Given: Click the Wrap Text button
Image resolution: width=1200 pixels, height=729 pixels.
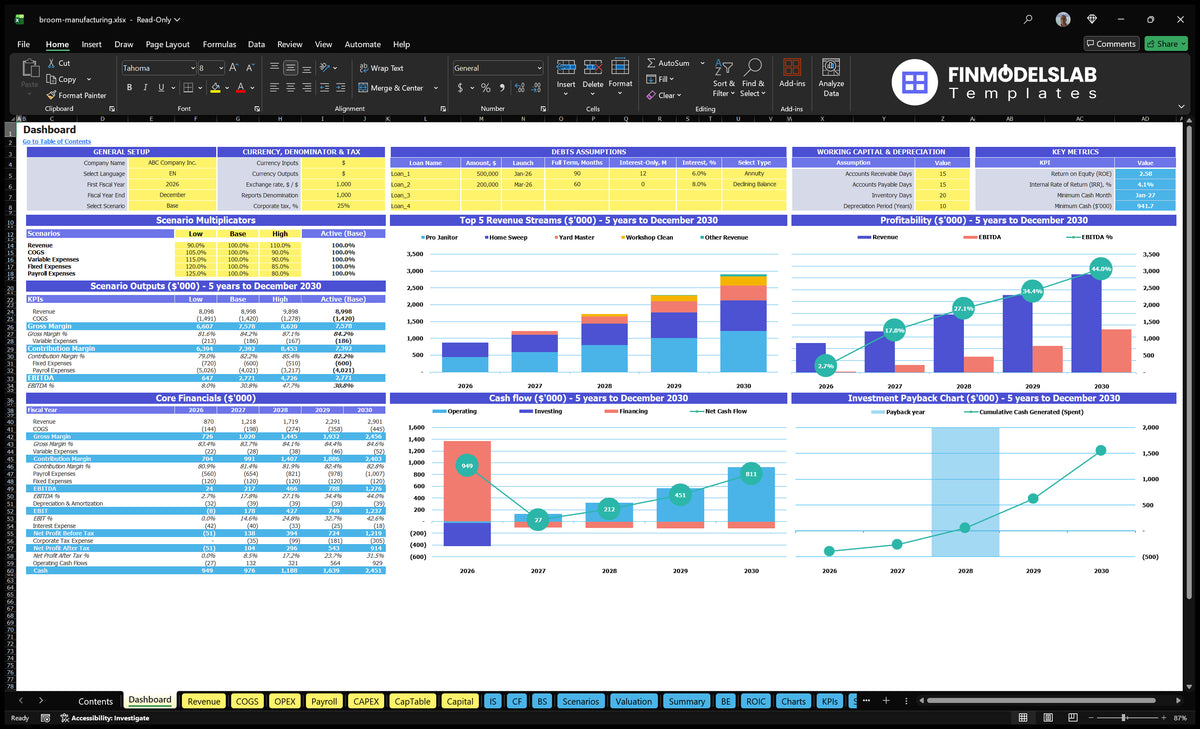Looking at the screenshot, I should [x=381, y=68].
